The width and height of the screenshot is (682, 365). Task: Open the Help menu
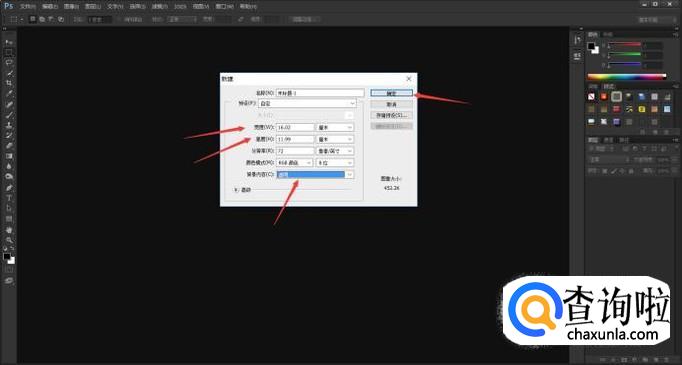[x=248, y=7]
